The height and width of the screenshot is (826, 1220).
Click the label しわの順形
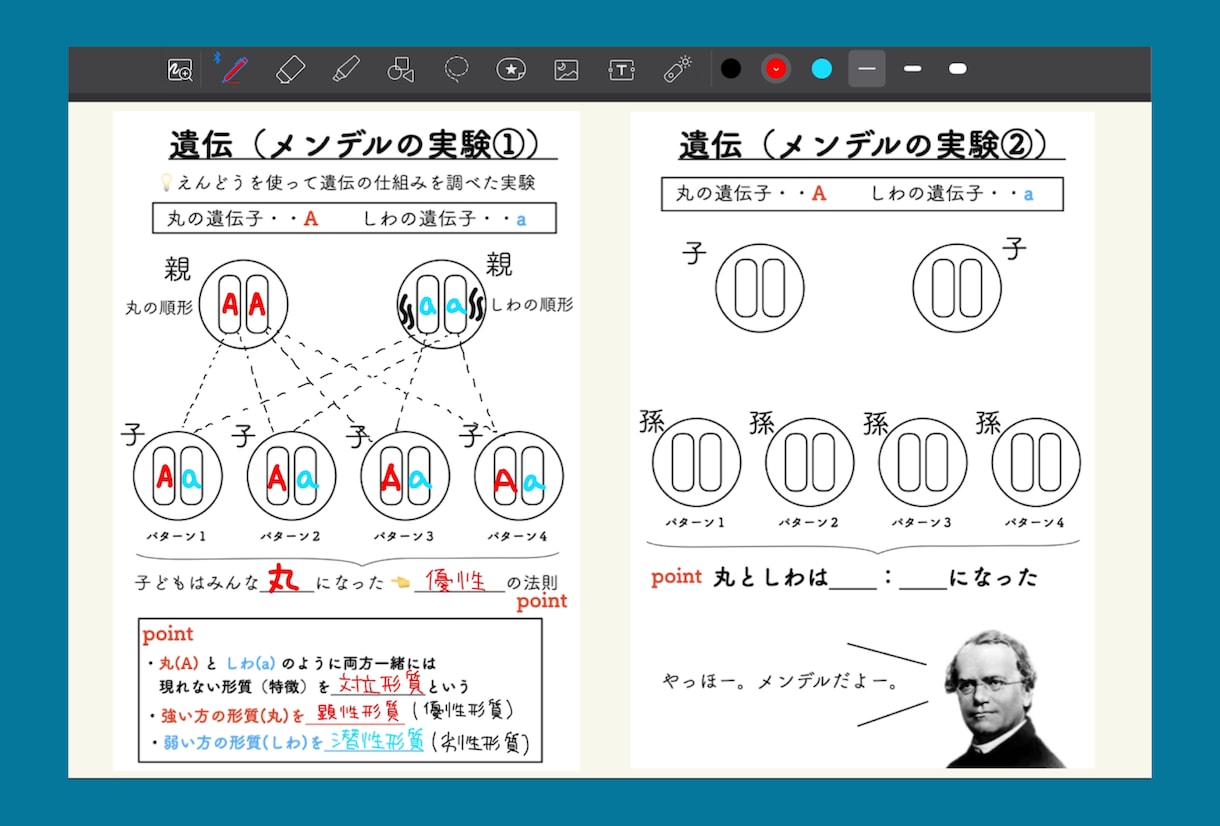point(532,305)
